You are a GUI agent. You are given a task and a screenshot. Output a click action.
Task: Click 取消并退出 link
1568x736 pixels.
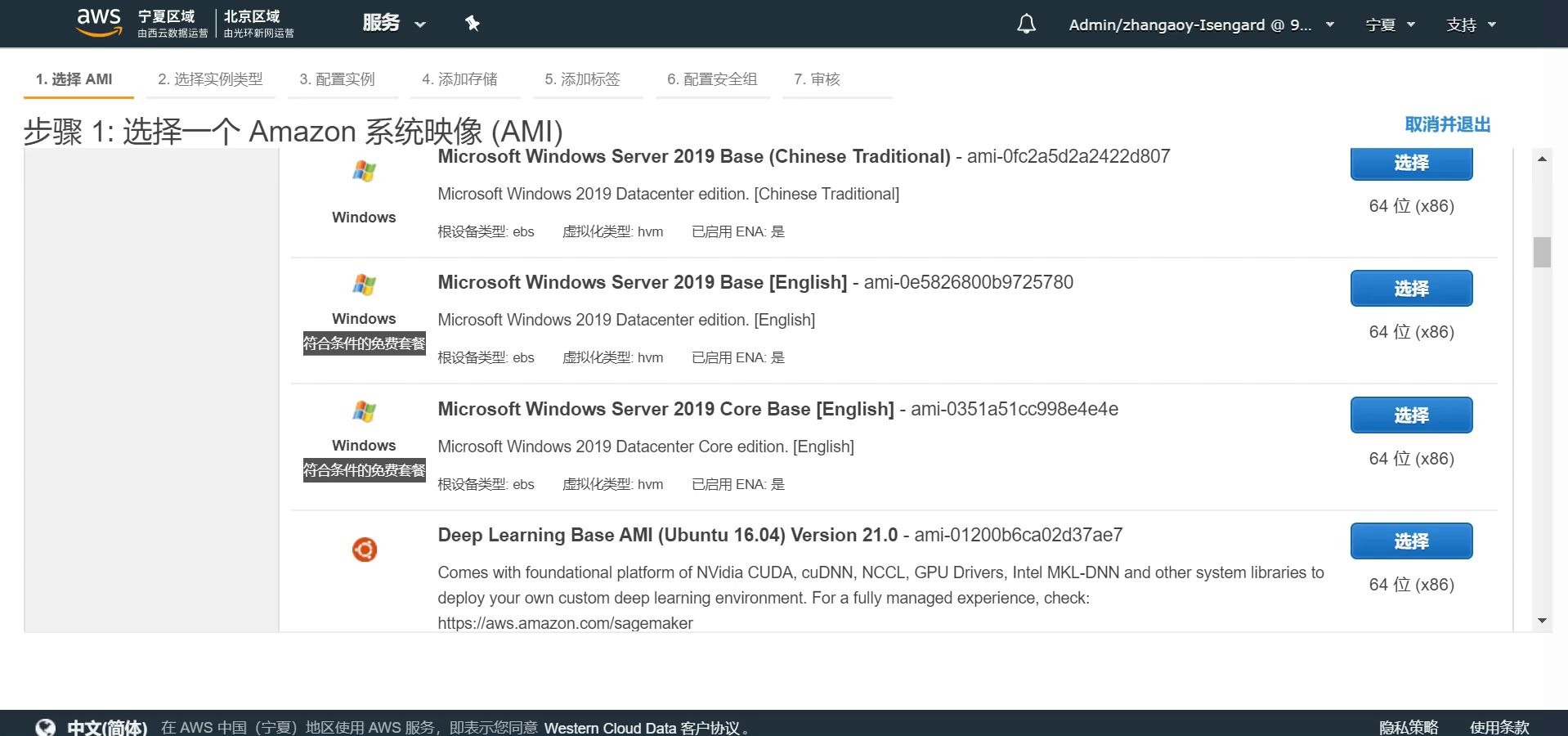[x=1447, y=124]
